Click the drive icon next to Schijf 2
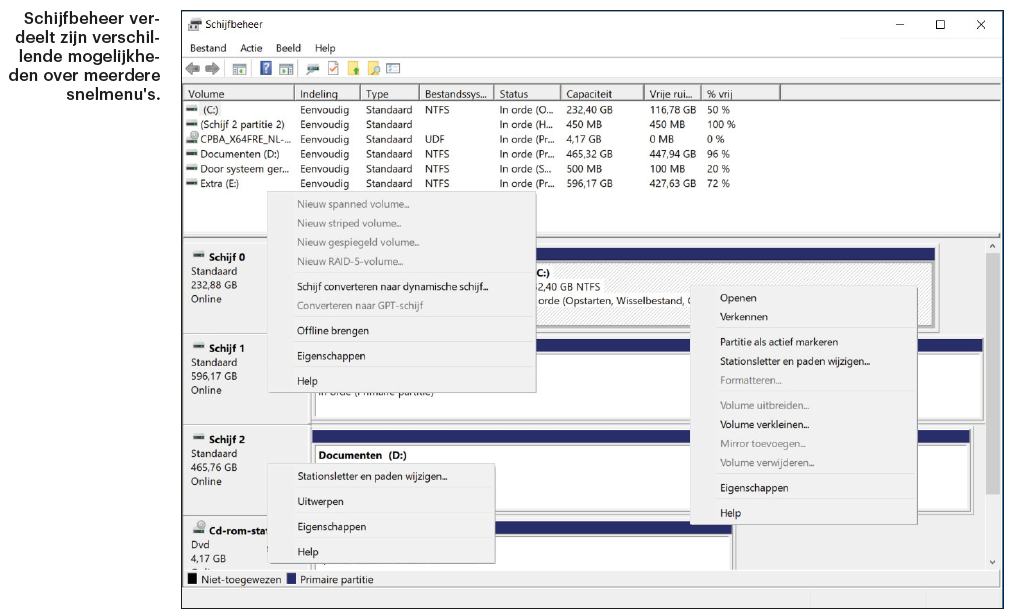Viewport: 1013px width, 616px height. coord(198,438)
